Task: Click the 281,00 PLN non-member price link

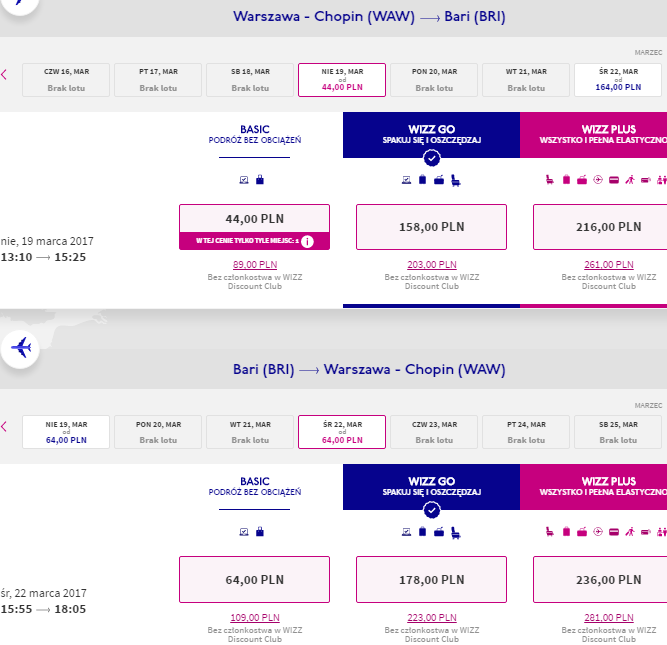Action: pos(609,617)
